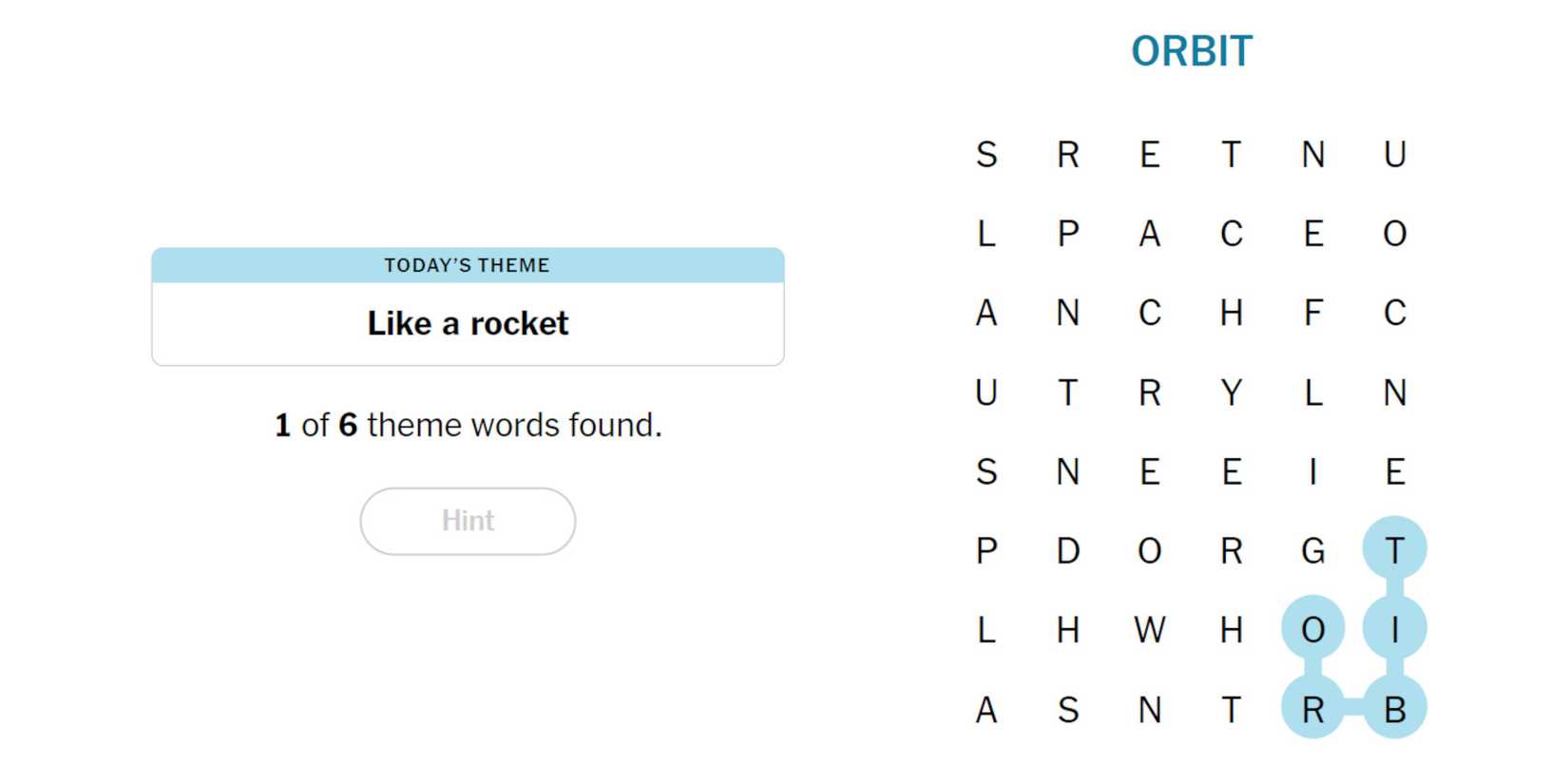The height and width of the screenshot is (784, 1568).
Task: Select the letter Y in the grid
Action: coord(1232,392)
